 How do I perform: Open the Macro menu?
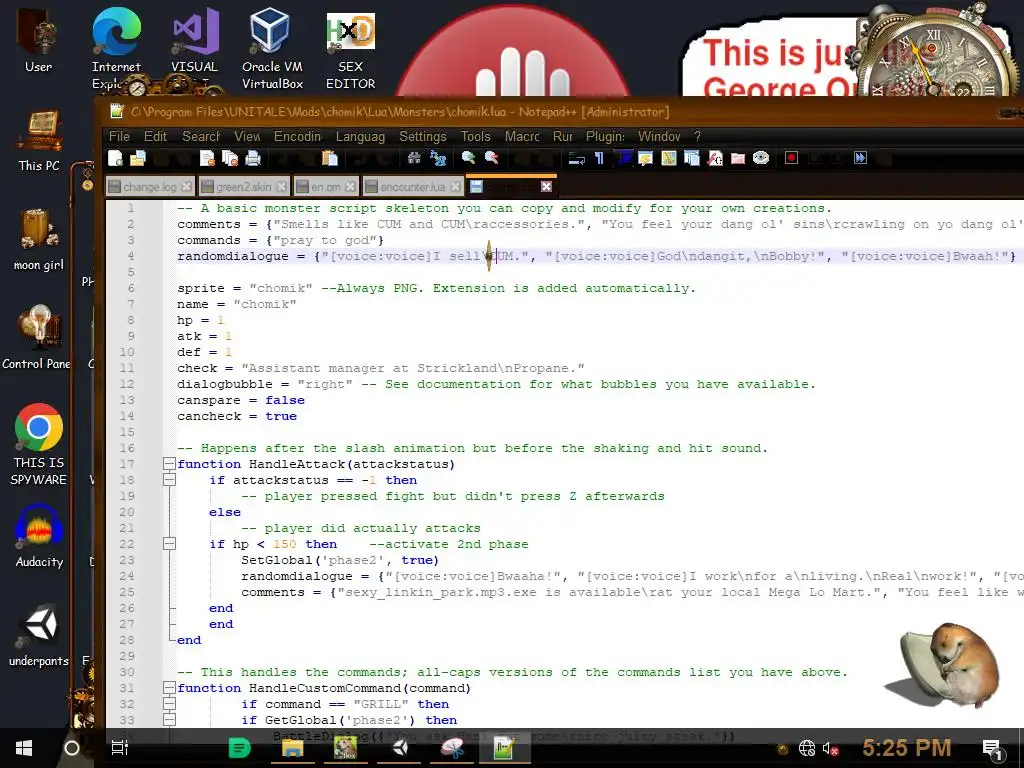click(522, 136)
